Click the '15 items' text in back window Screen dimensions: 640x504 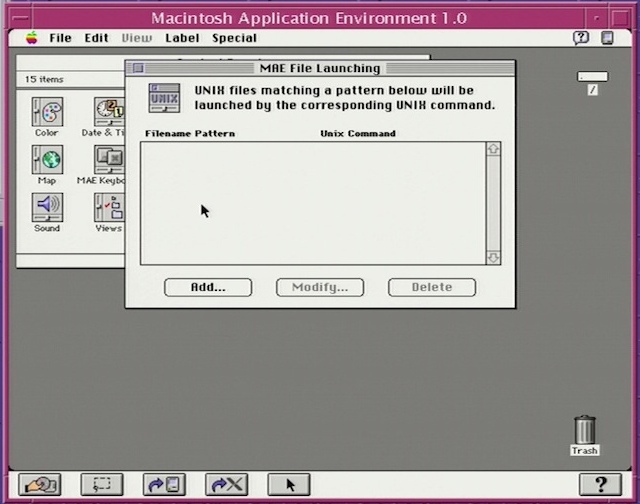tap(44, 79)
